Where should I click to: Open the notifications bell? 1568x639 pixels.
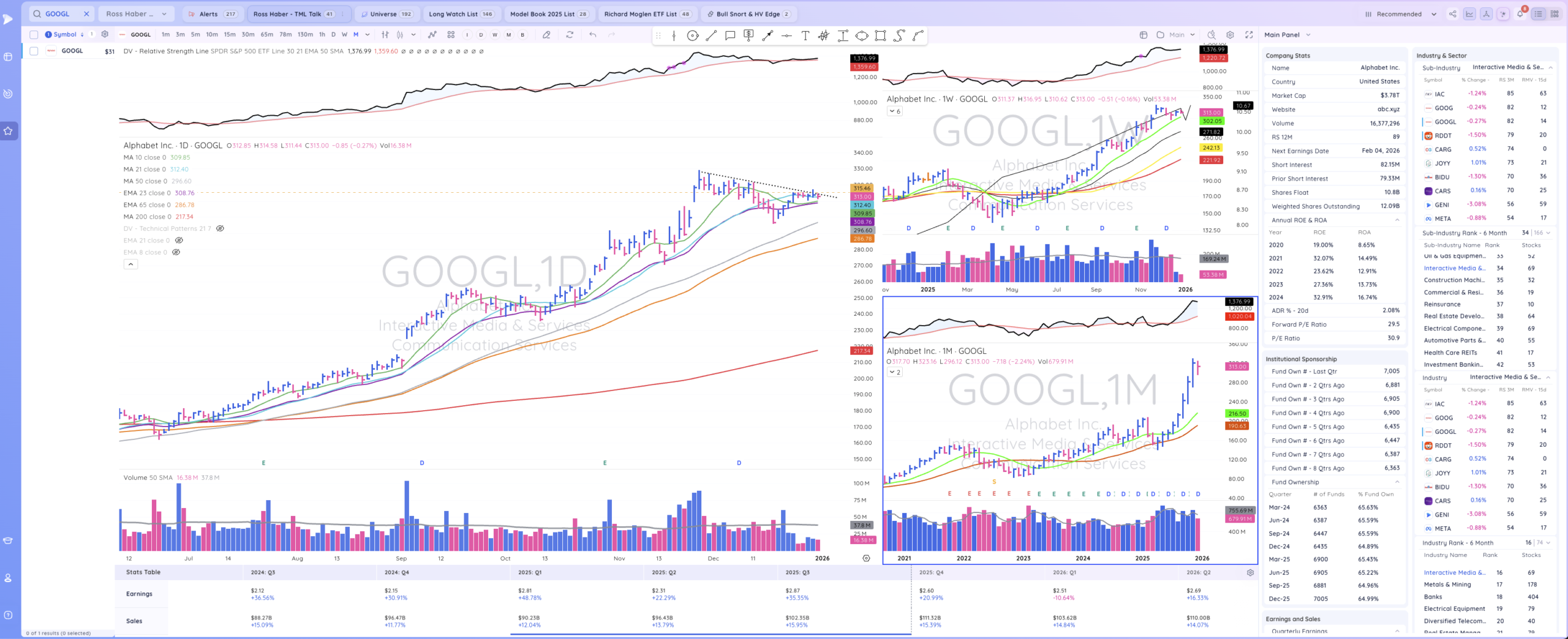coord(1520,14)
